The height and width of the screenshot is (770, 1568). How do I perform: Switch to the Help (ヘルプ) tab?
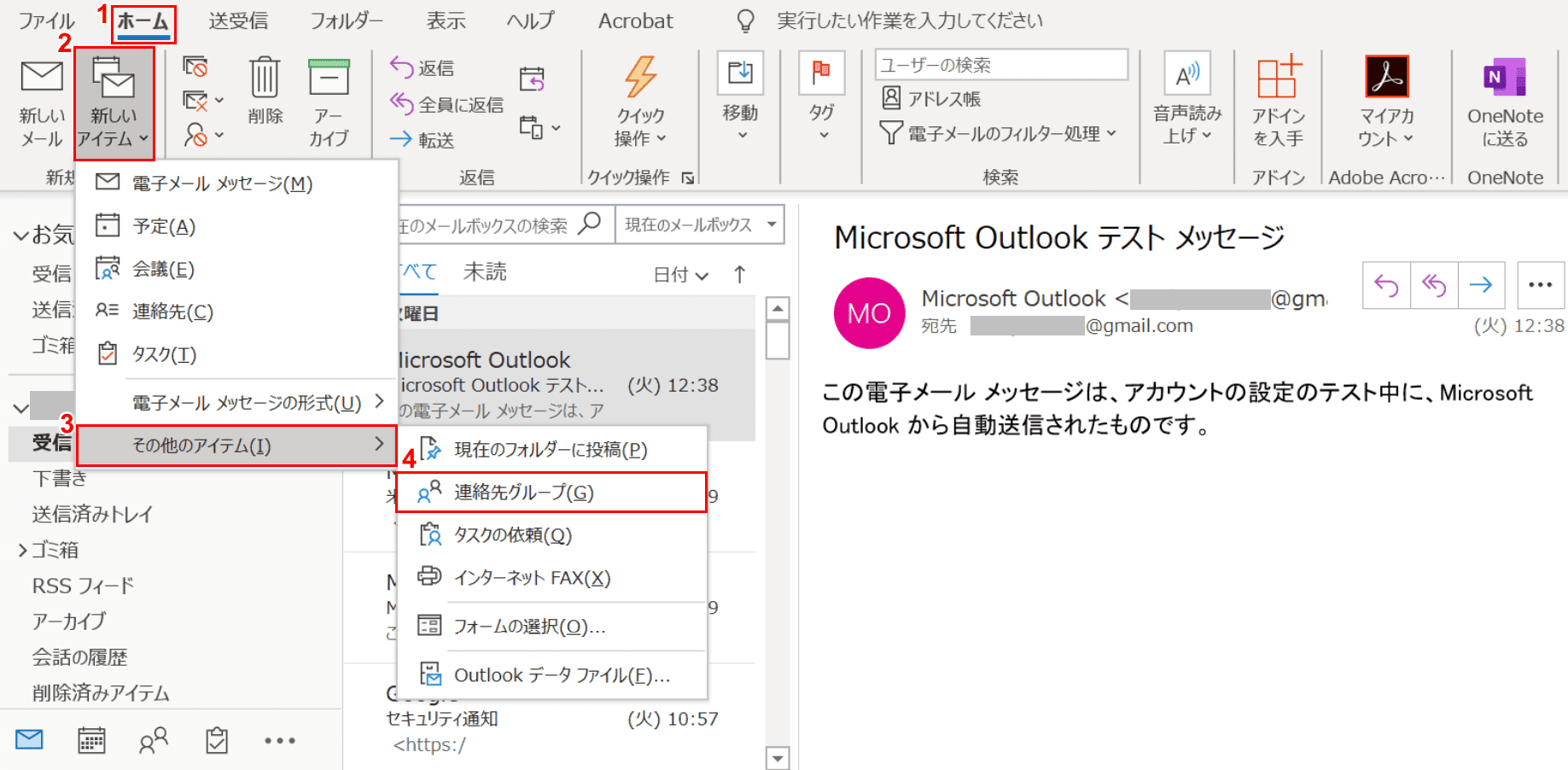click(530, 20)
